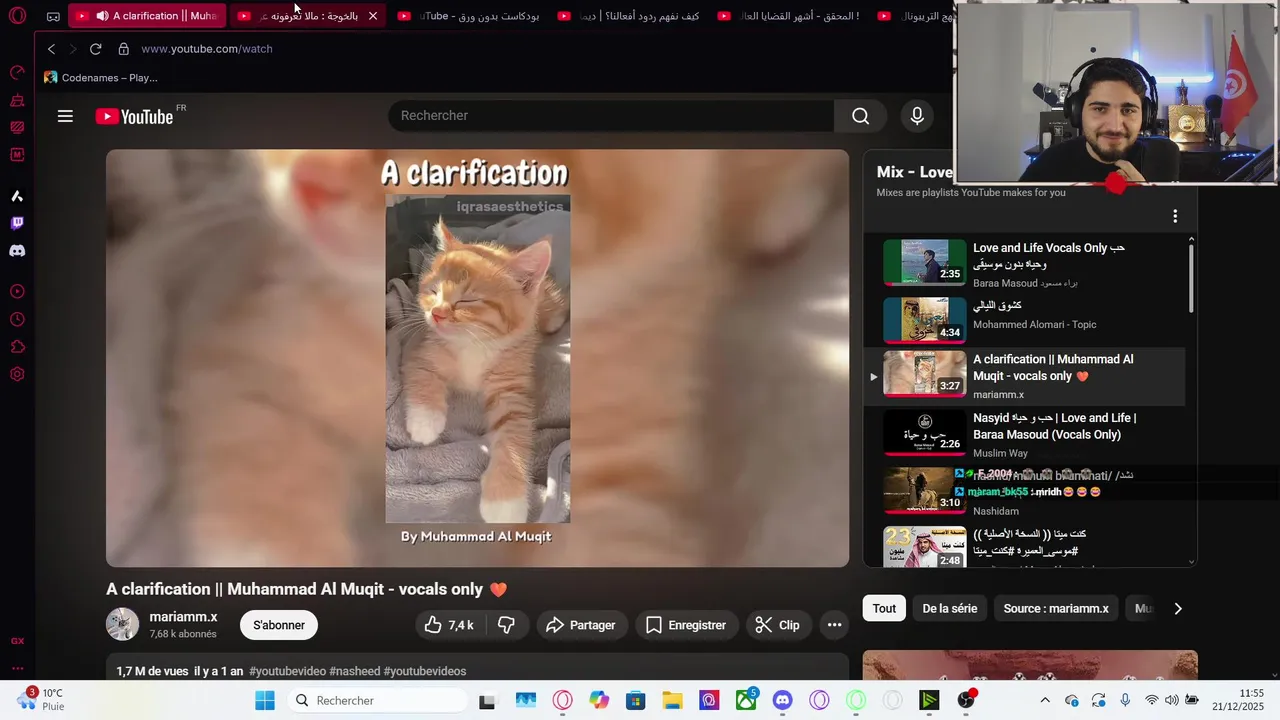Go back with the browser back arrow
The width and height of the screenshot is (1280, 720).
[x=52, y=49]
